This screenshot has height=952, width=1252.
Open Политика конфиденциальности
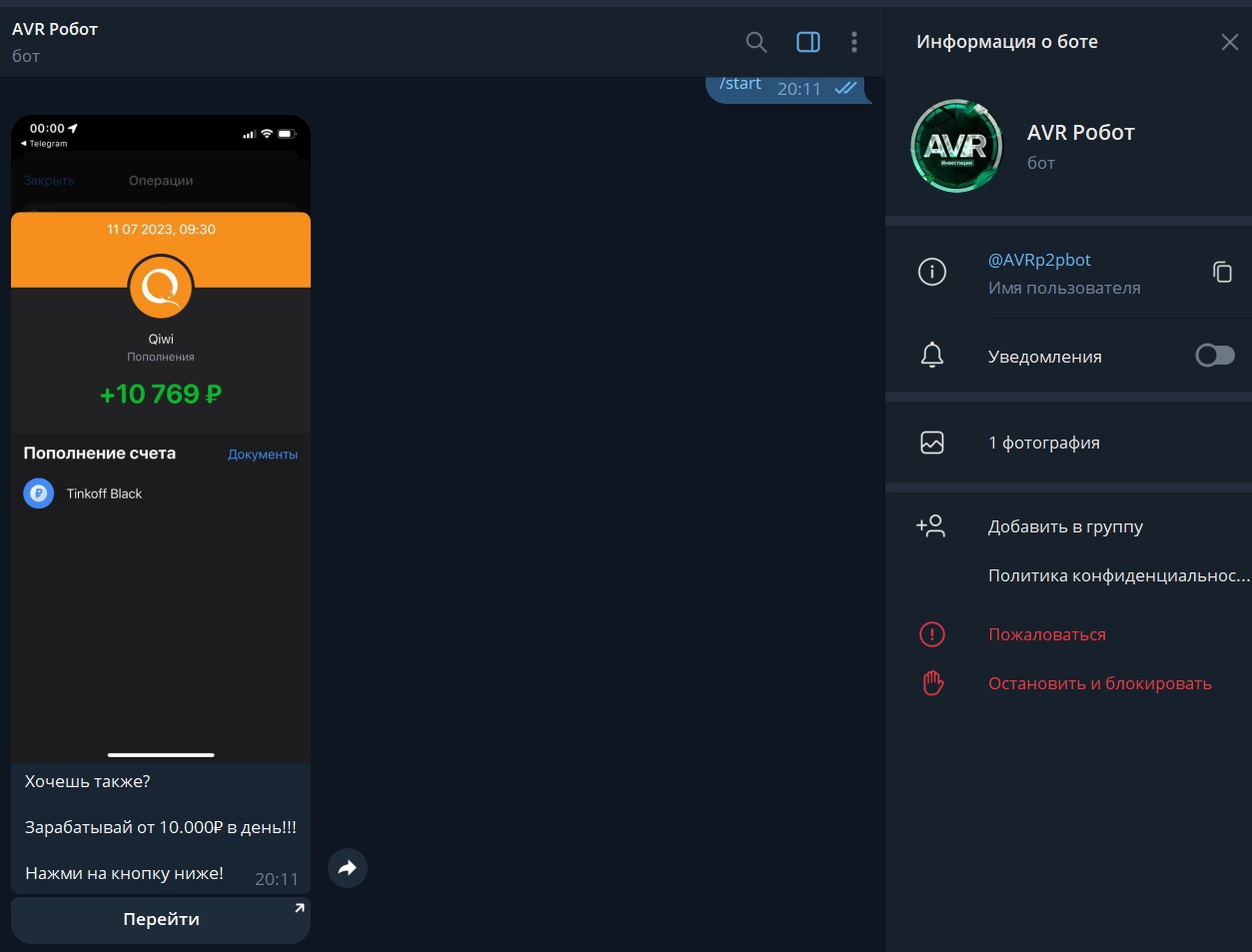1118,575
